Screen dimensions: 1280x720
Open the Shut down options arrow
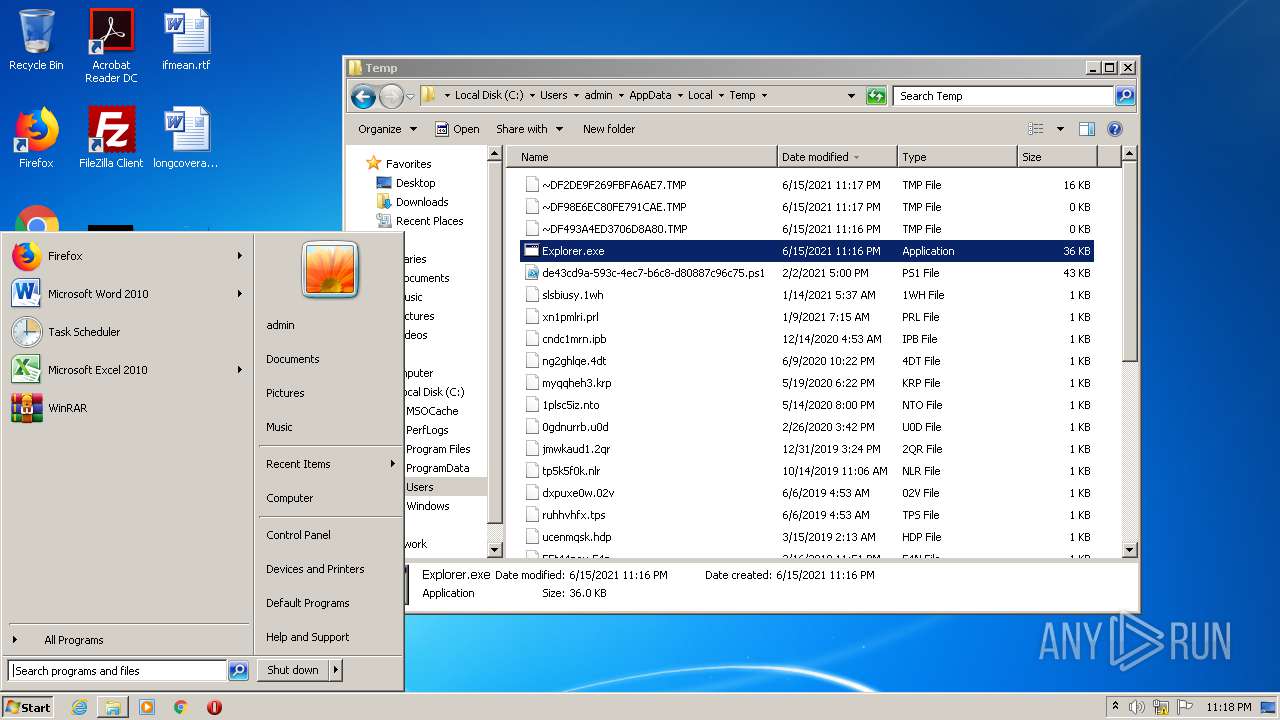(x=336, y=670)
